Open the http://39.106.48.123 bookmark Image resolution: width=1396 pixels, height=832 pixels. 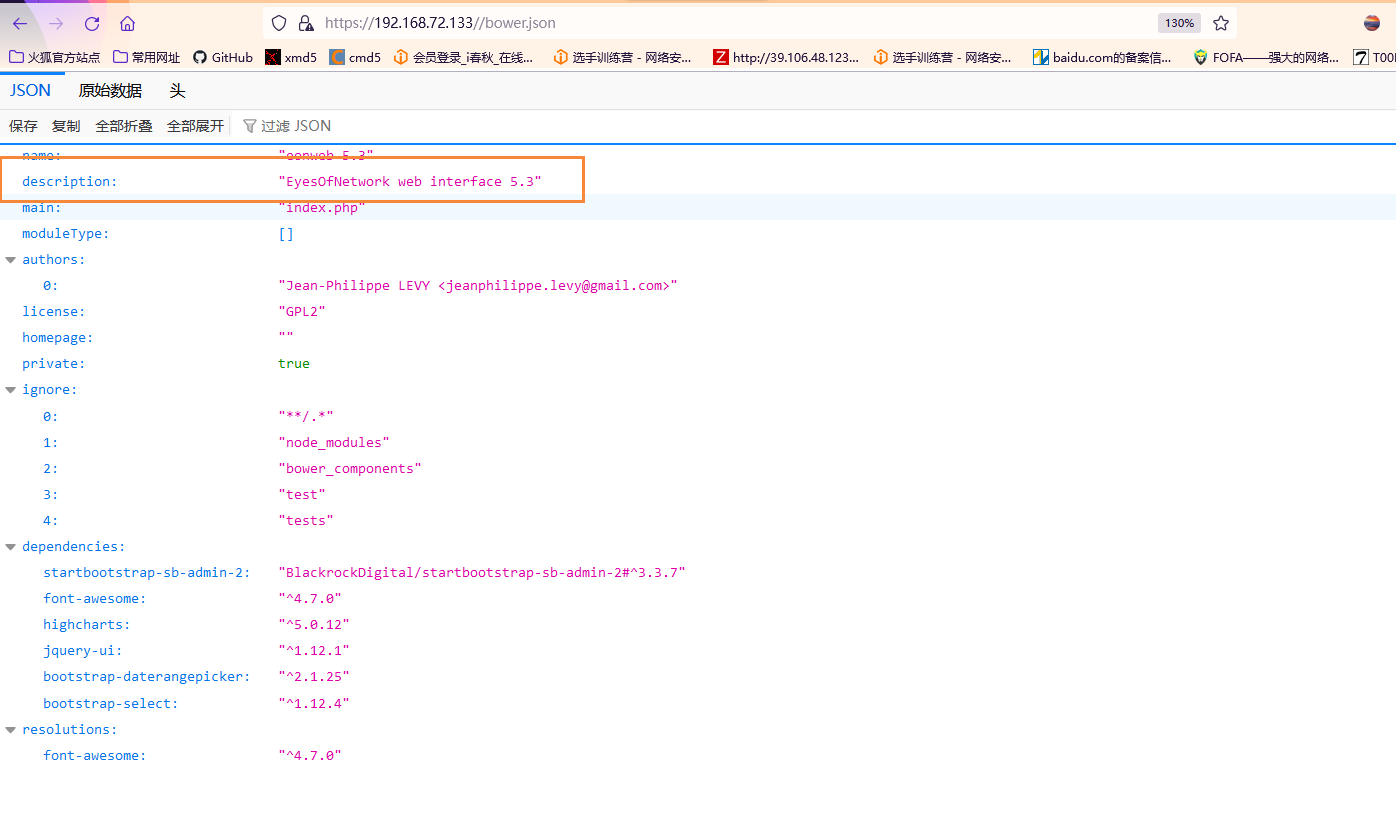tap(786, 57)
